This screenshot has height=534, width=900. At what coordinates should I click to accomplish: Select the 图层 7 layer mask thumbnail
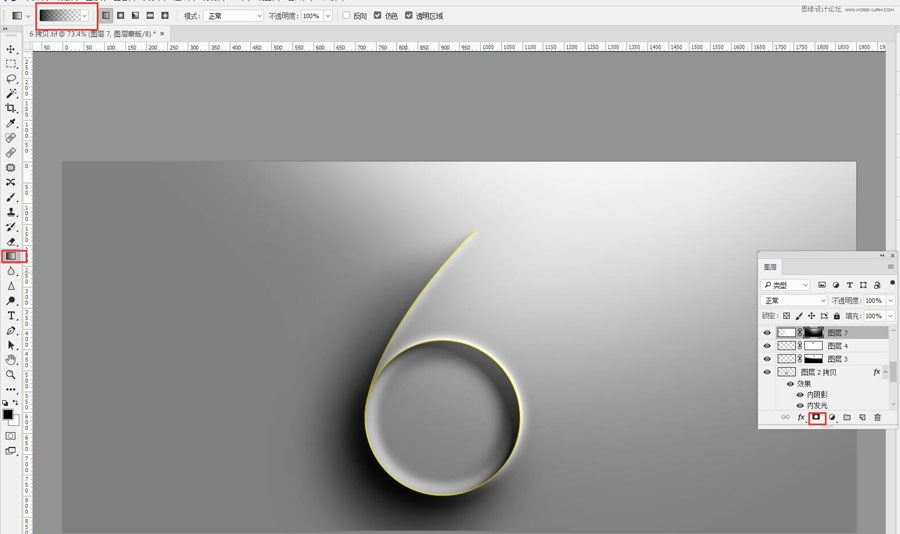click(813, 332)
